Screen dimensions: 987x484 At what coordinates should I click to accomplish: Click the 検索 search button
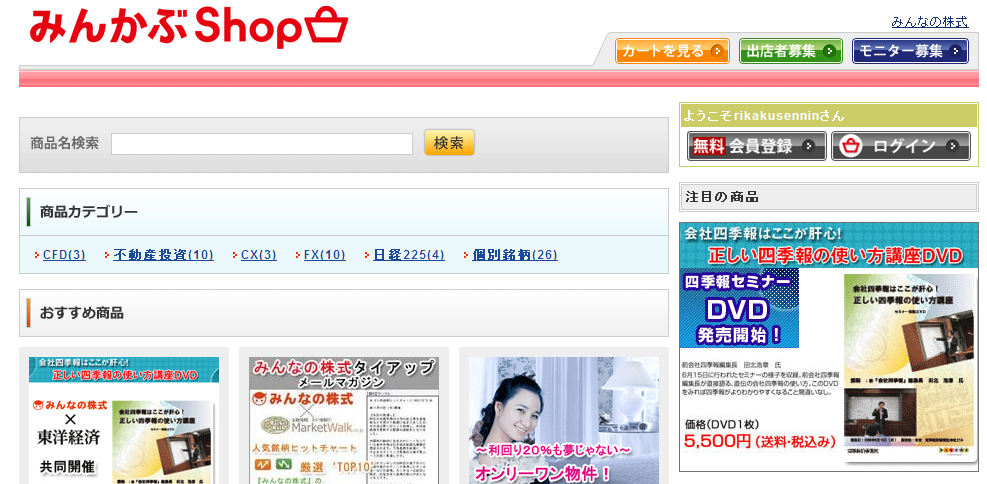(x=449, y=143)
